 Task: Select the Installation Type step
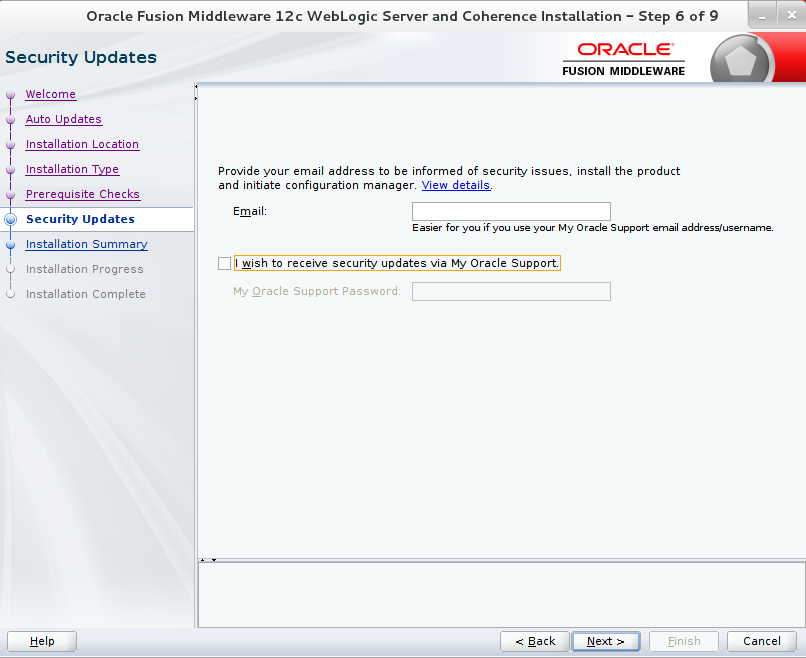(x=72, y=169)
